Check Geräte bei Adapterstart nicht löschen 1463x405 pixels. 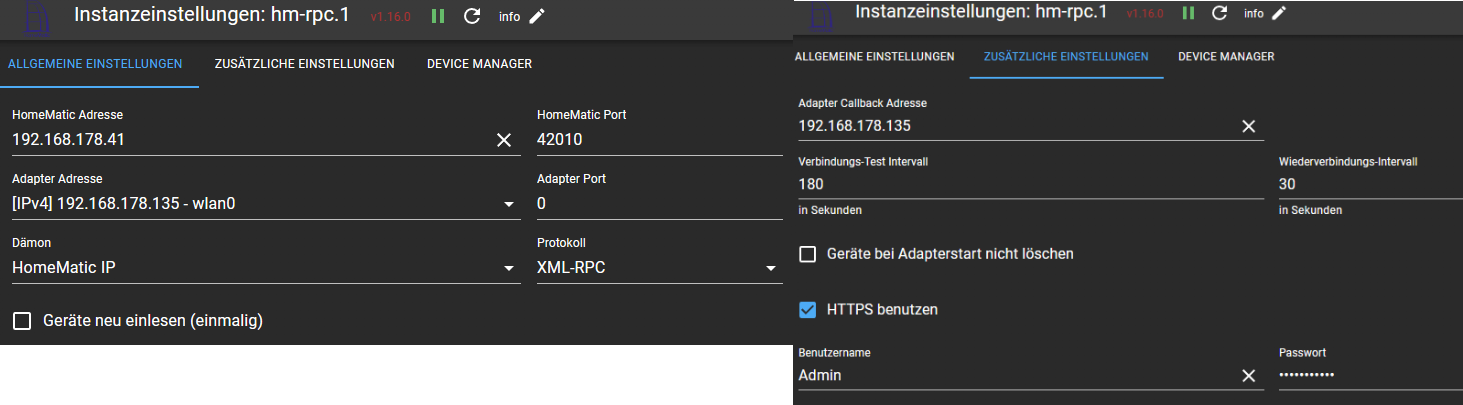(808, 254)
